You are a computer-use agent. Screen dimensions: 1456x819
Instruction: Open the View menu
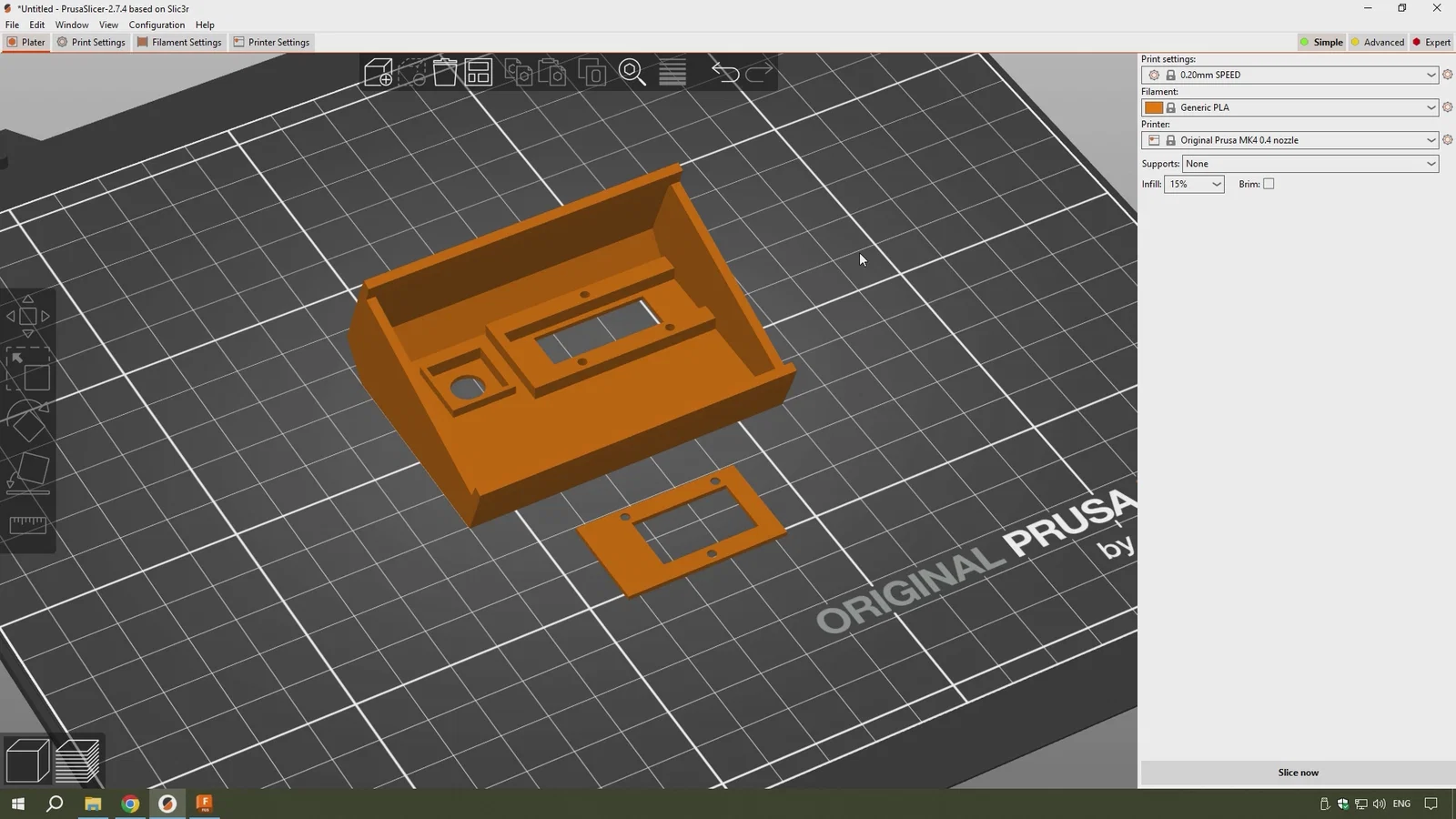click(x=108, y=25)
